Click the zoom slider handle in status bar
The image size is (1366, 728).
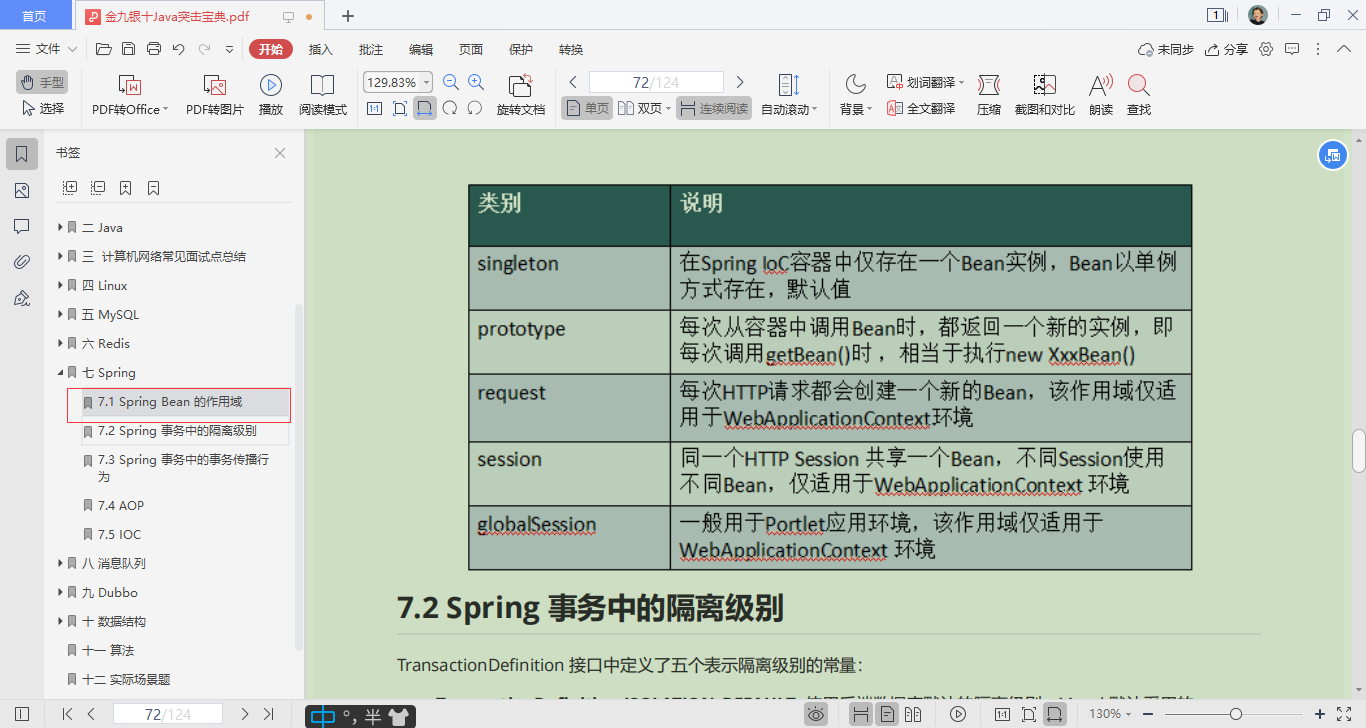pos(1236,714)
